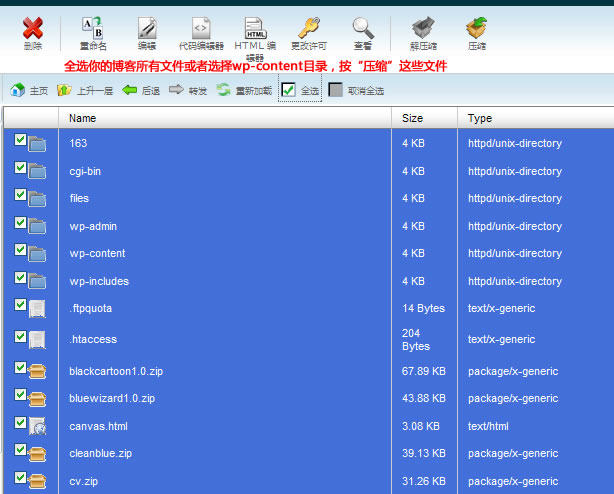The width and height of the screenshot is (614, 494).
Task: Select the wp-includes folder name
Action: tap(99, 281)
